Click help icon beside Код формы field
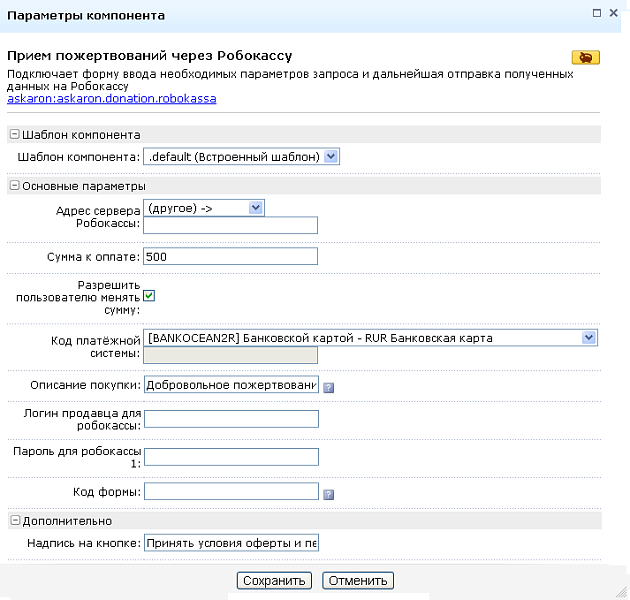 (328, 494)
